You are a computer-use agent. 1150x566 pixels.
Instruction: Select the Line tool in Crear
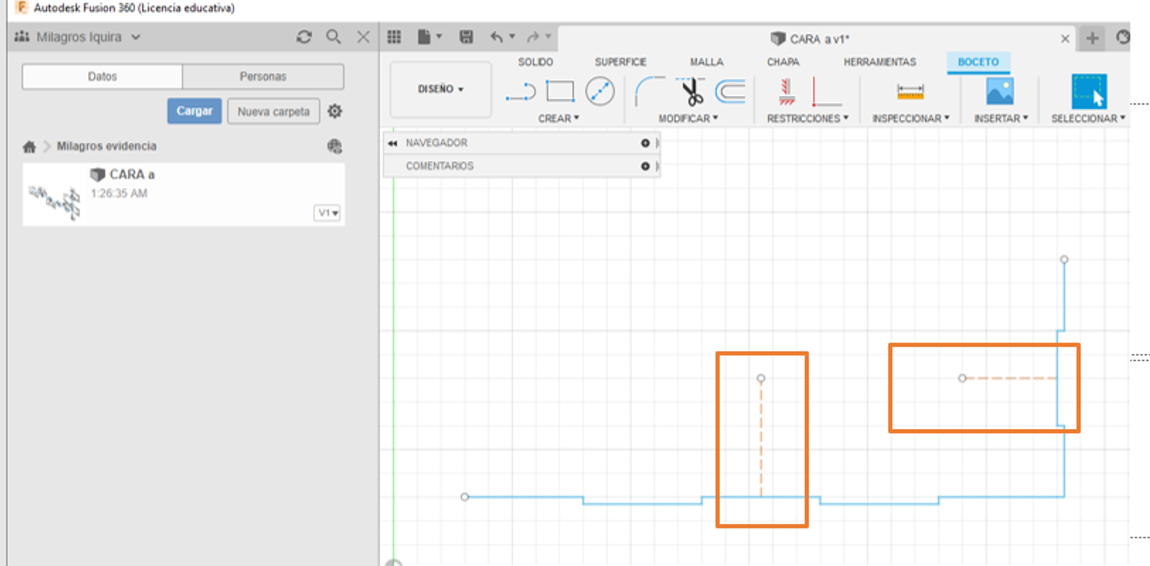[x=521, y=92]
